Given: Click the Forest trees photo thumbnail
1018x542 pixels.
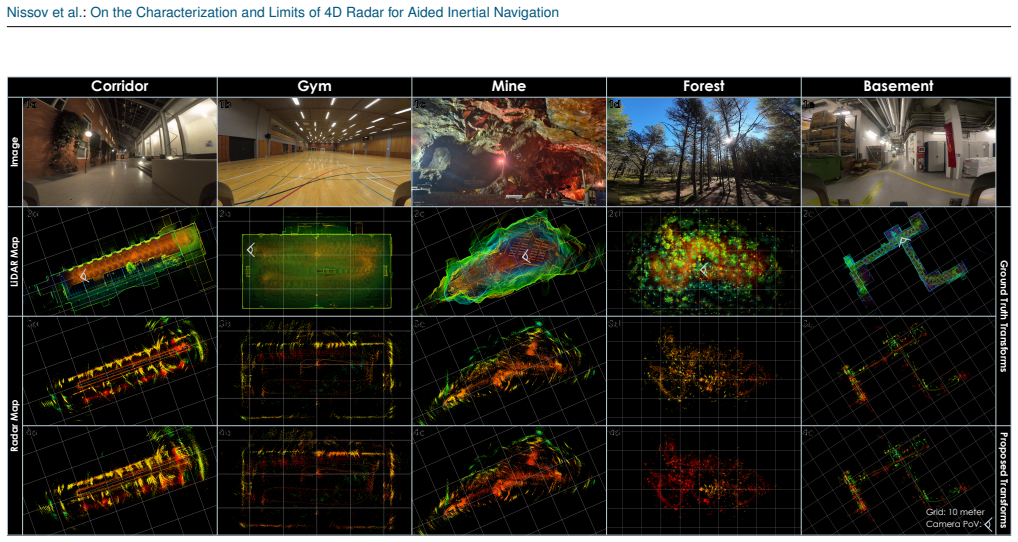Looking at the screenshot, I should (x=704, y=152).
